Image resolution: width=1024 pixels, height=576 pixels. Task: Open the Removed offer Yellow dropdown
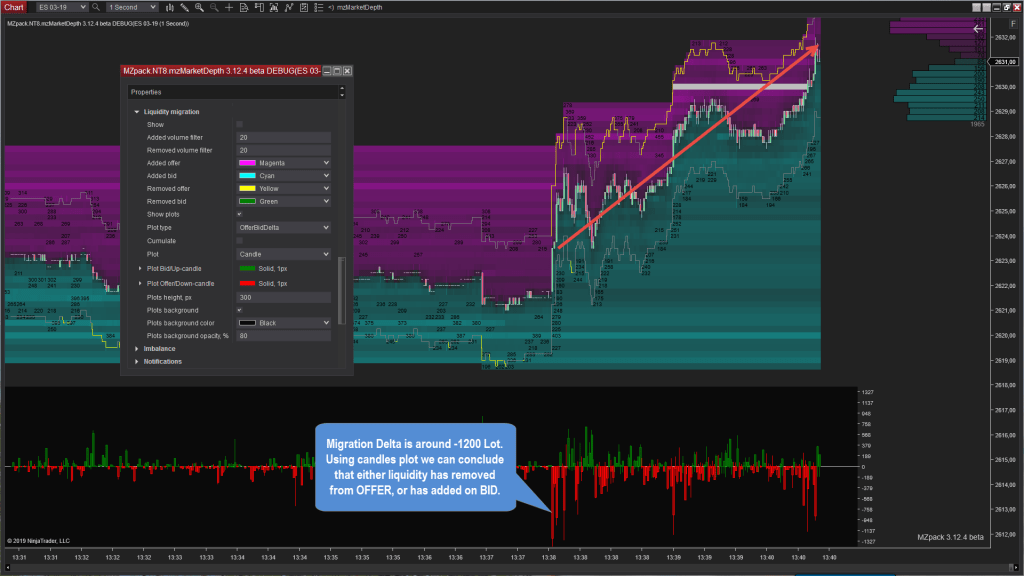point(283,188)
